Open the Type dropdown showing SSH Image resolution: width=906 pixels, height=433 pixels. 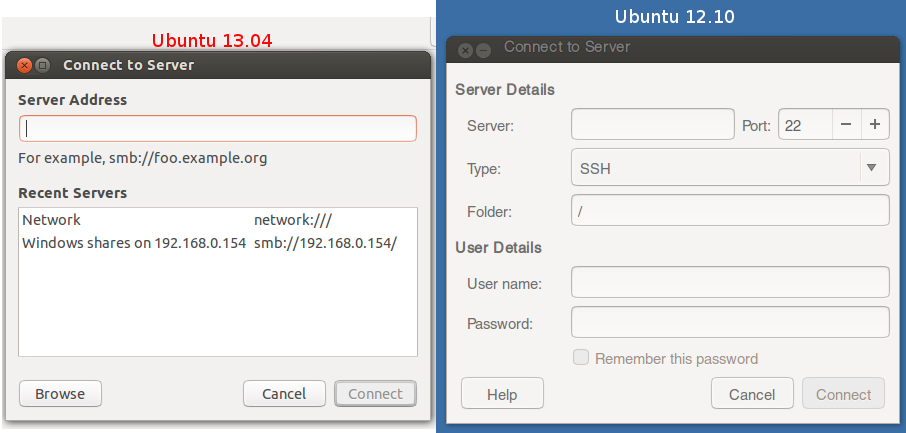coord(730,168)
